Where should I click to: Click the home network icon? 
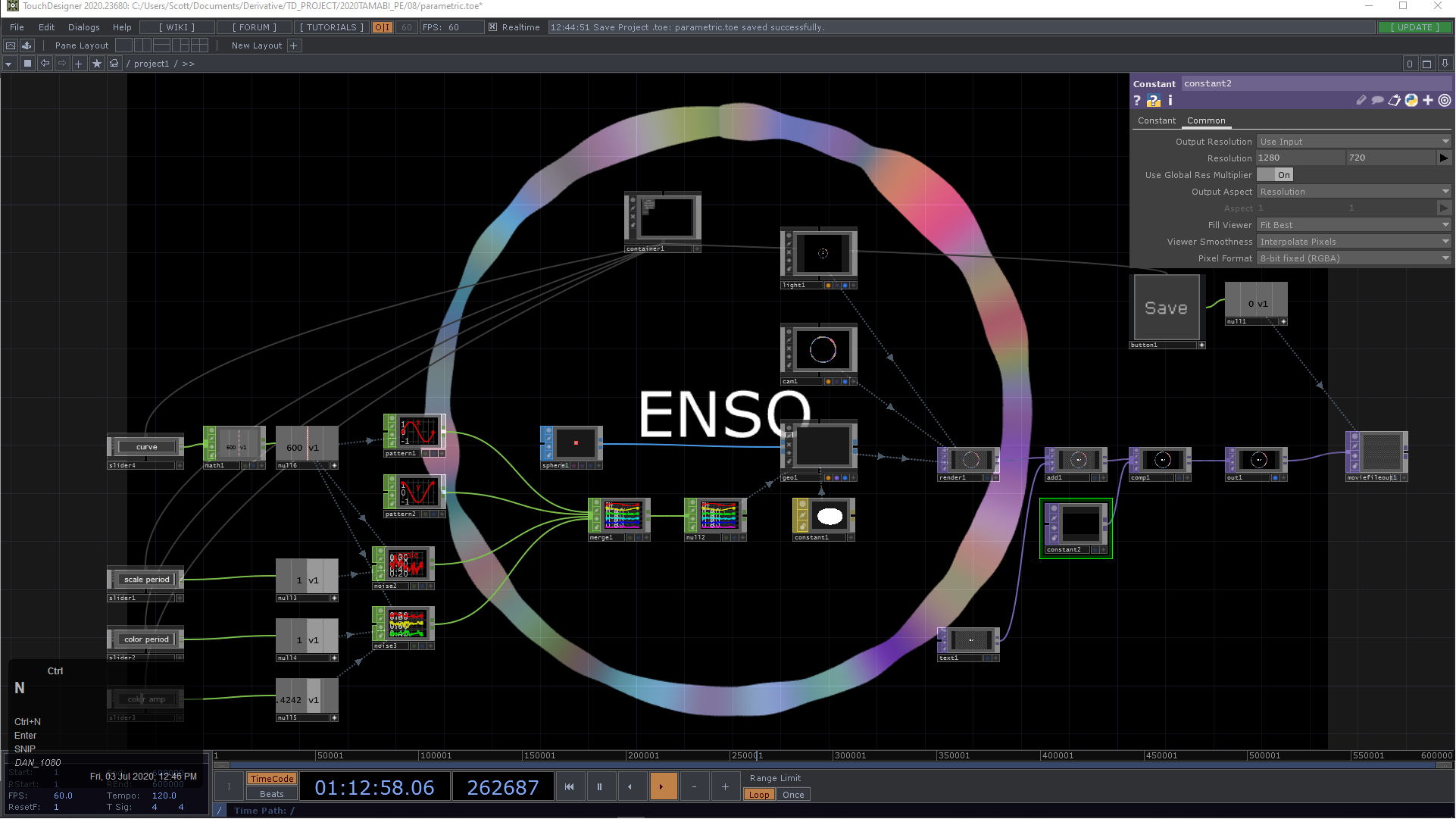[114, 64]
